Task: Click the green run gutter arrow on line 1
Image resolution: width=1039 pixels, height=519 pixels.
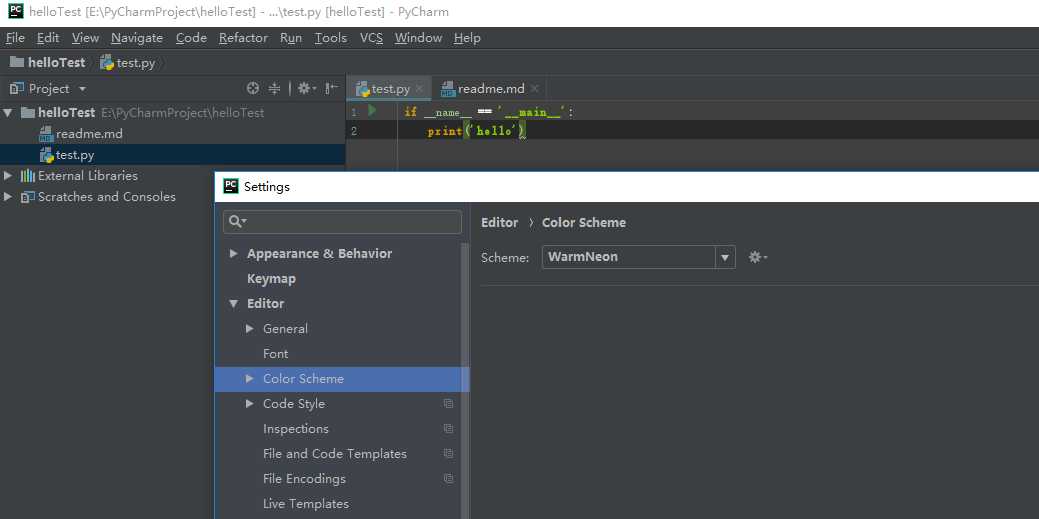Action: 372,111
